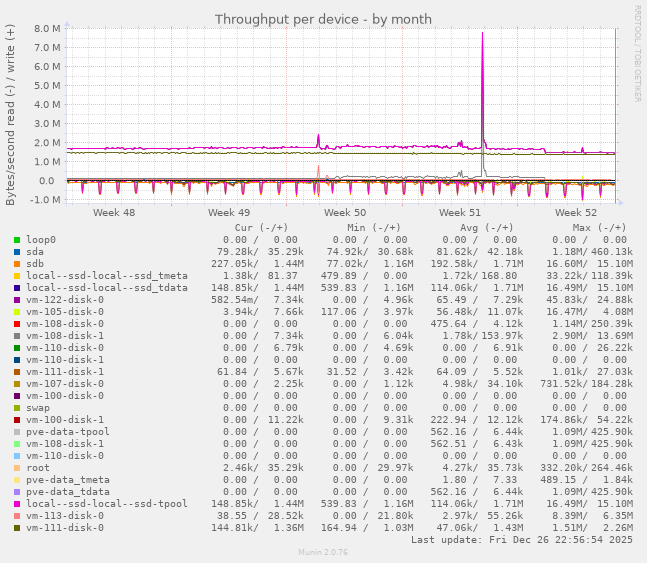
Task: Click the gray pve-data-tpool swatch
Action: tap(17, 432)
